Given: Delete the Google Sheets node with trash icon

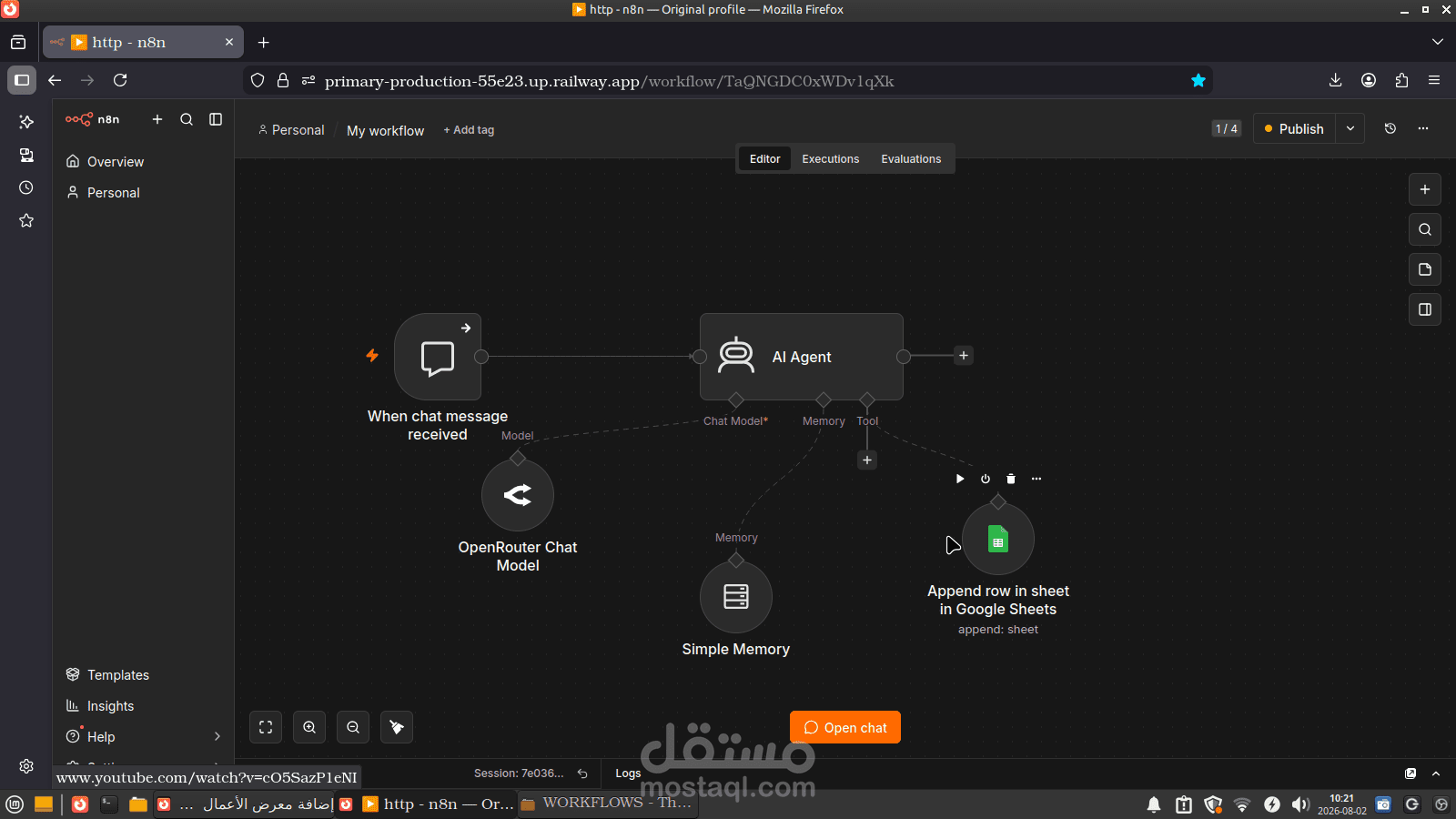Looking at the screenshot, I should (x=1011, y=479).
